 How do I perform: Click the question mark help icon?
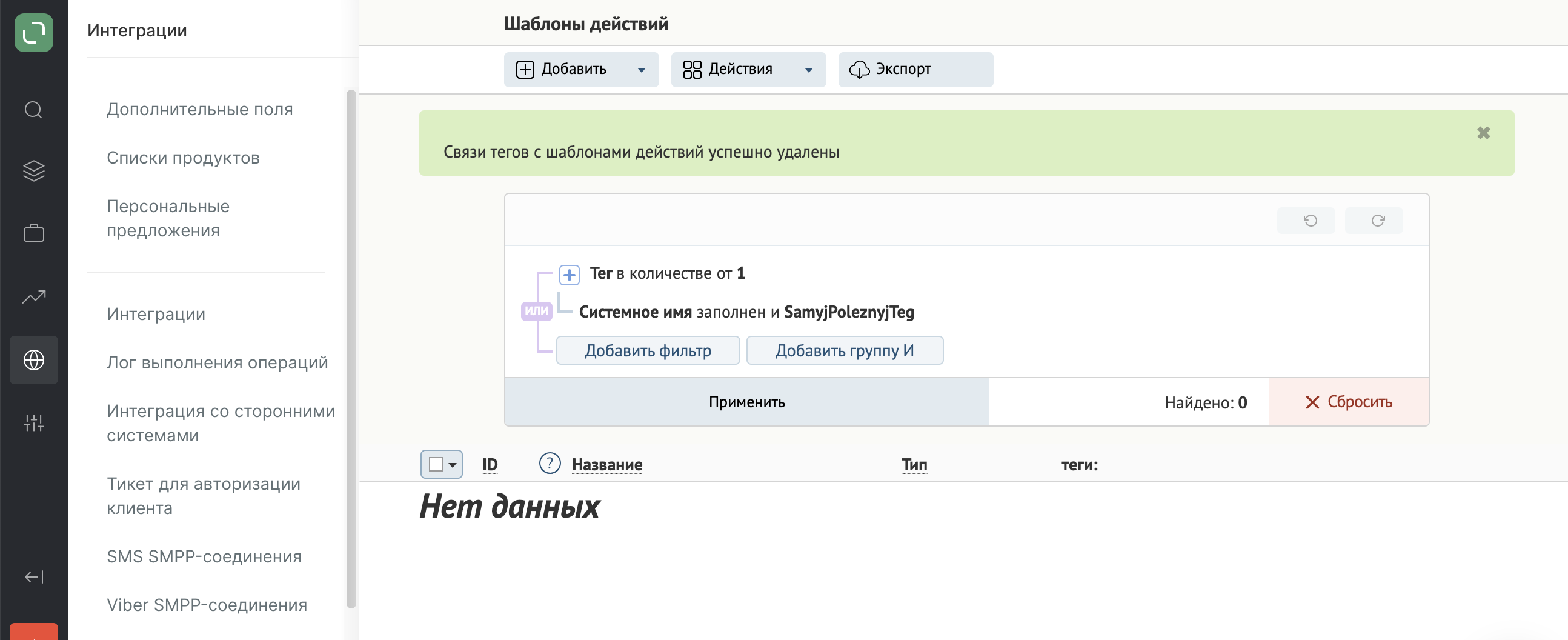point(550,464)
